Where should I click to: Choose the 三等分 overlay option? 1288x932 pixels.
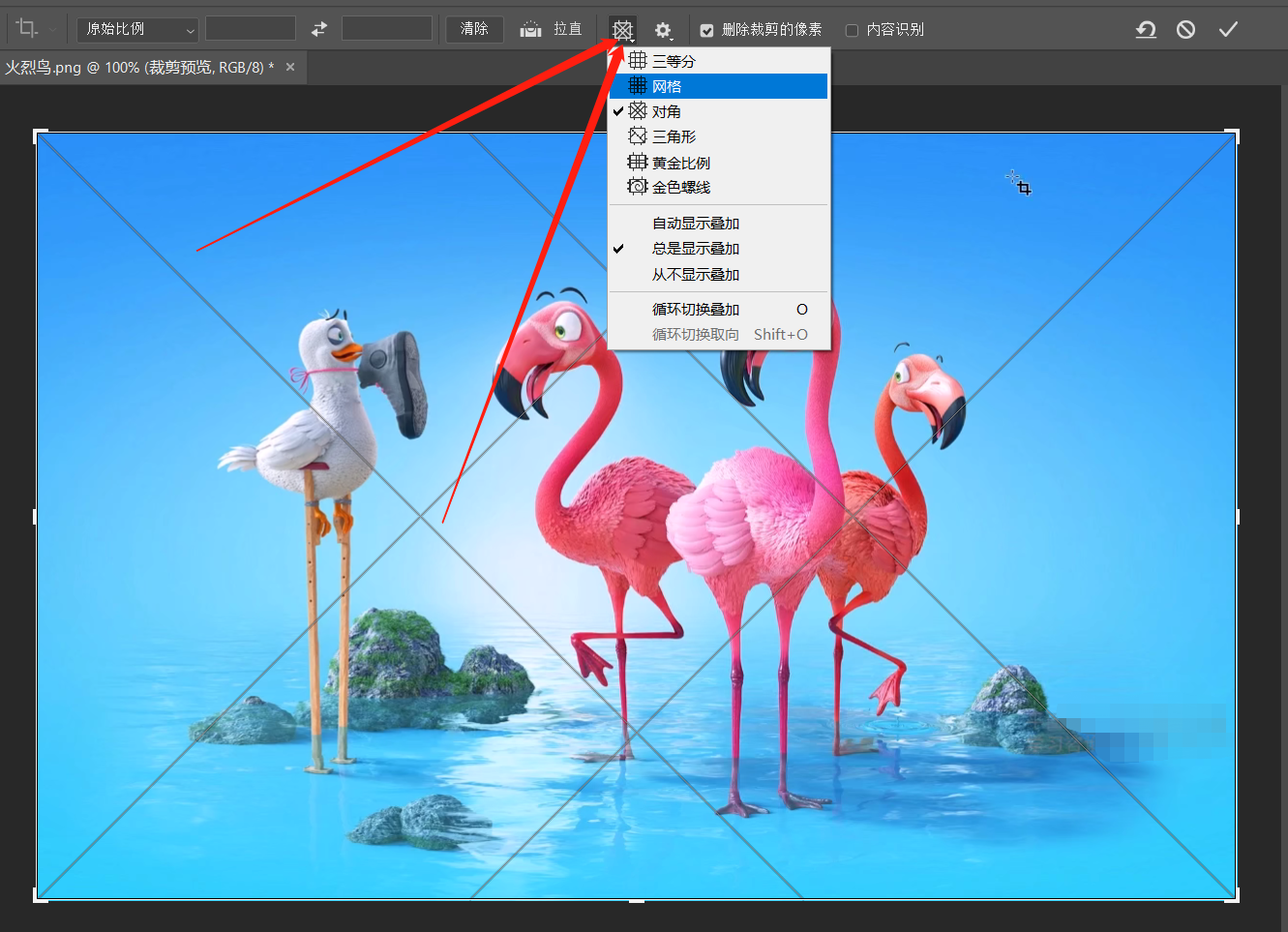[x=719, y=61]
